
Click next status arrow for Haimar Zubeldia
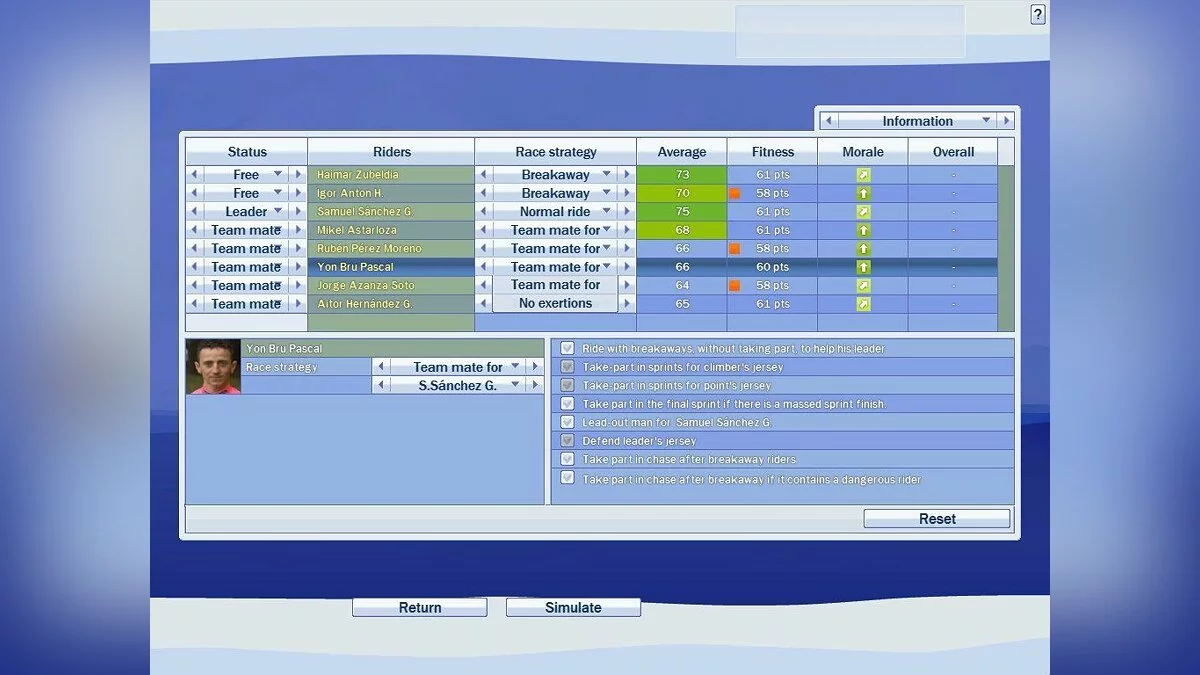pyautogui.click(x=297, y=175)
